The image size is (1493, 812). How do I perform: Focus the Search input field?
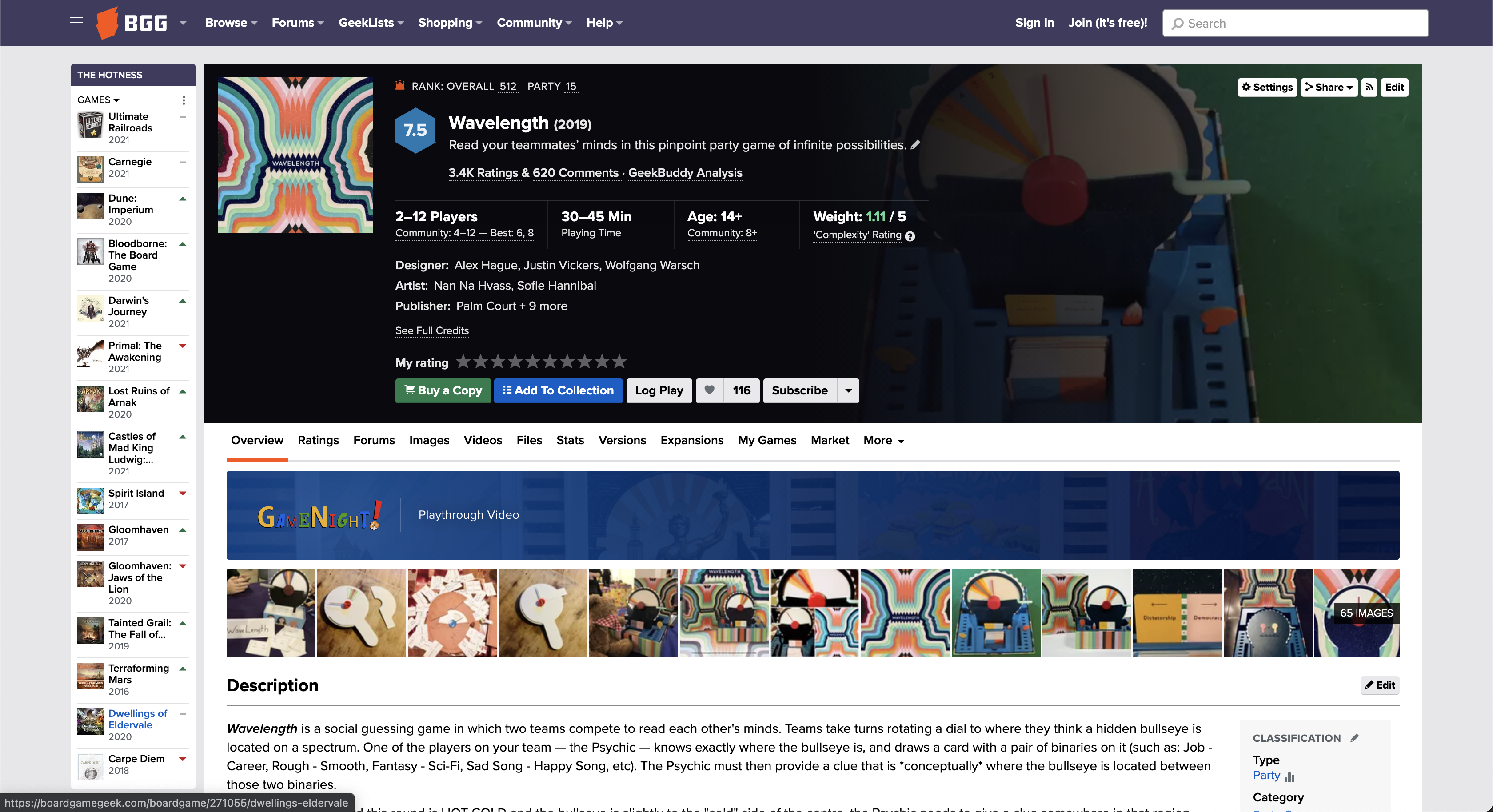[1295, 23]
